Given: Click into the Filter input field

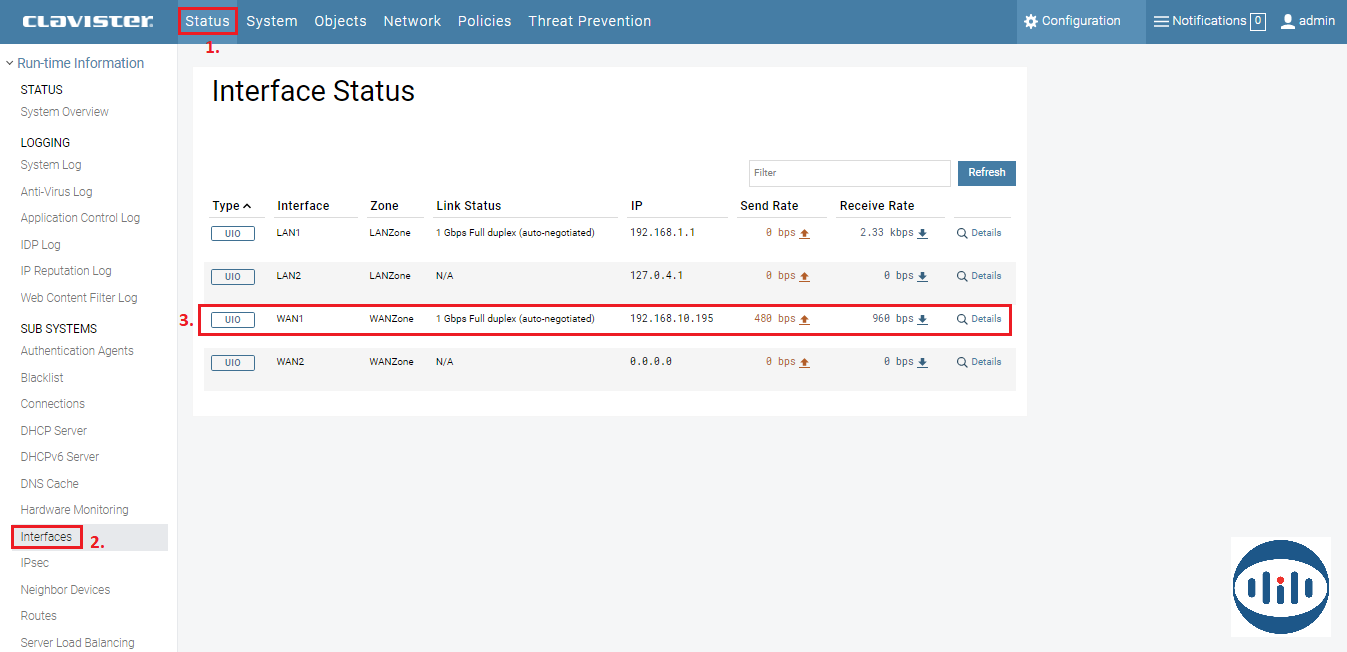Looking at the screenshot, I should 849,173.
